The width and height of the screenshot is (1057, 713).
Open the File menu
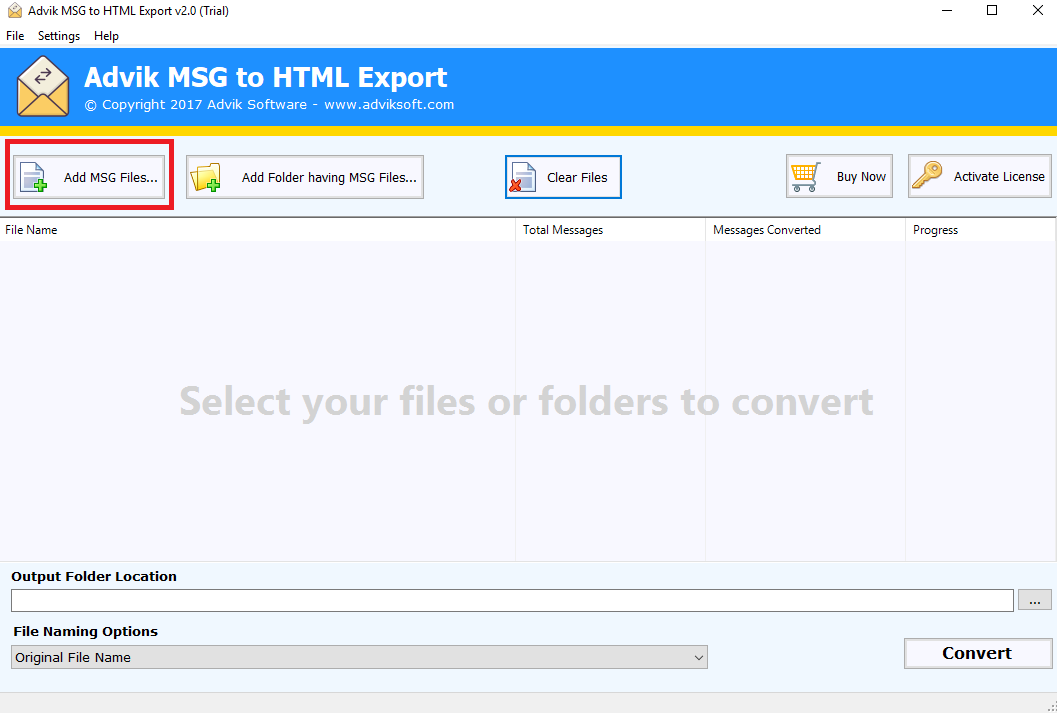coord(15,36)
